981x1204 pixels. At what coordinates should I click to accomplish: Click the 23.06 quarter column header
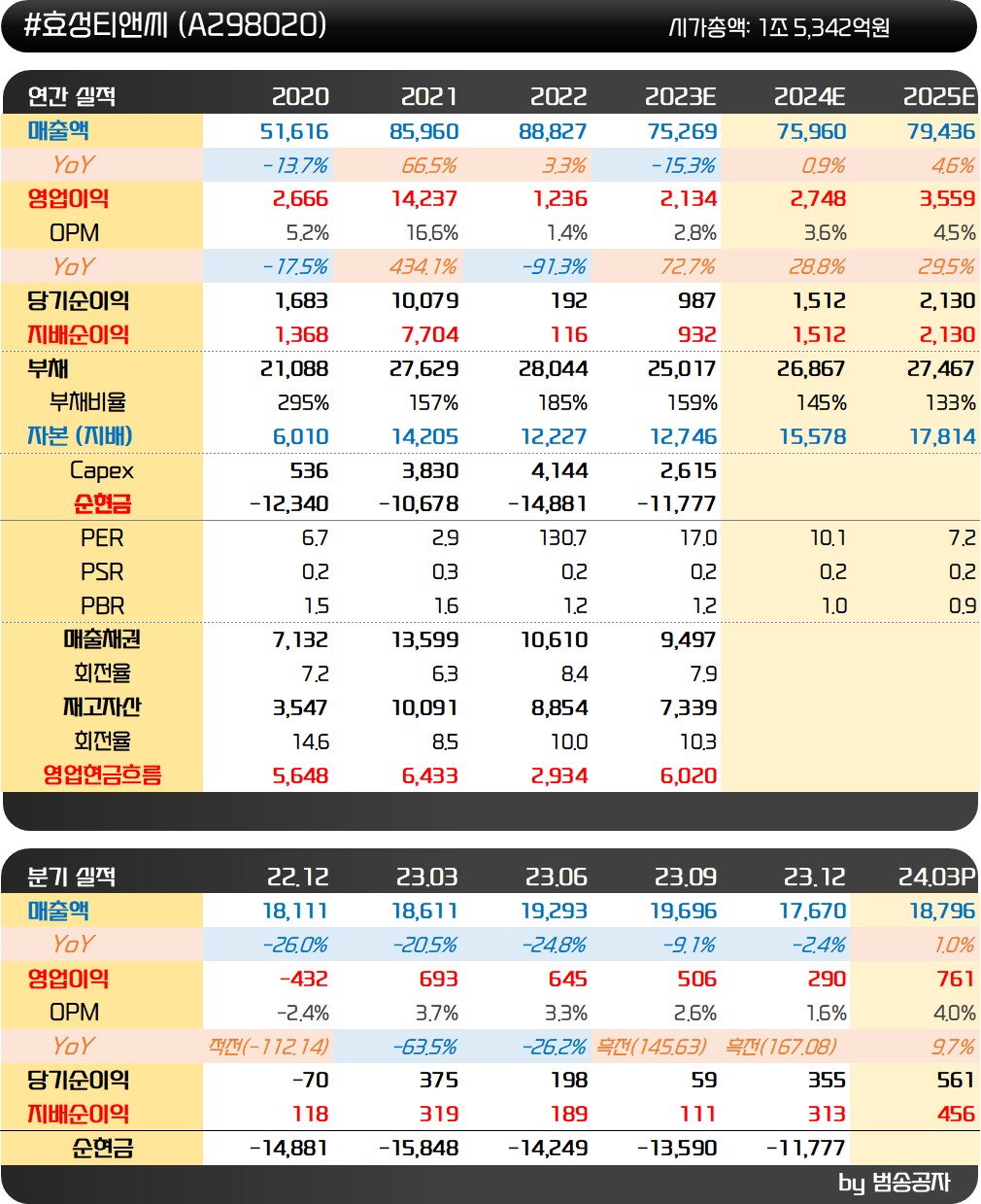[x=556, y=877]
